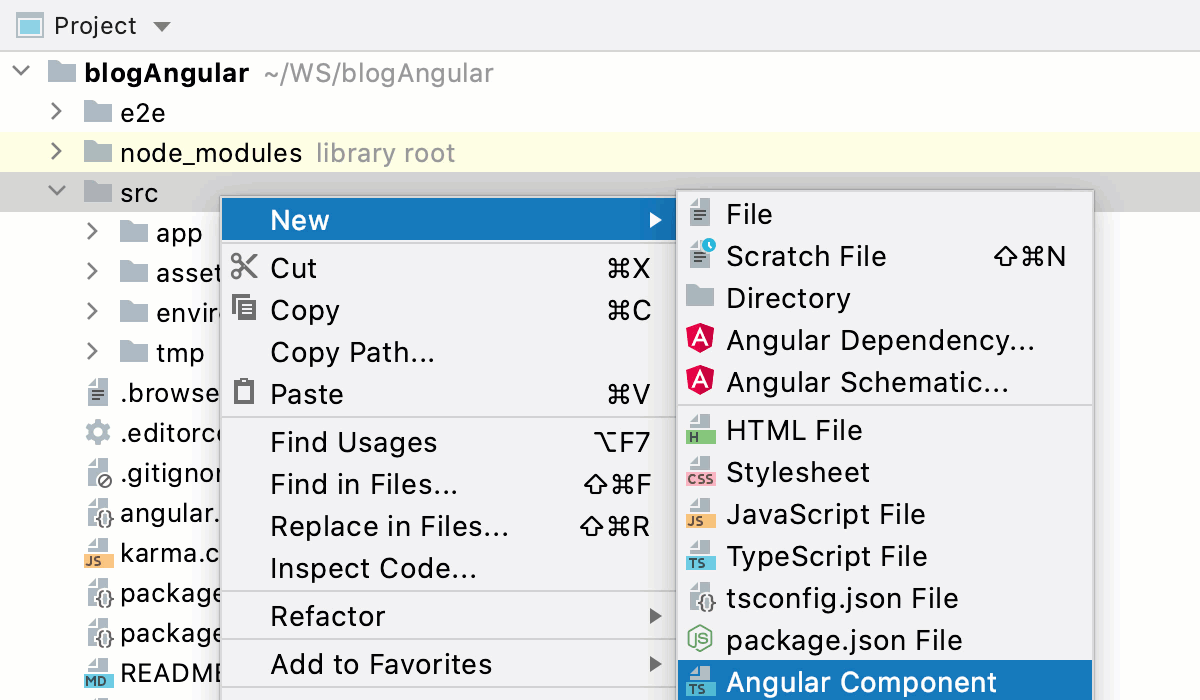This screenshot has height=700, width=1200.
Task: Open the Project view switcher dropdown
Action: click(160, 26)
